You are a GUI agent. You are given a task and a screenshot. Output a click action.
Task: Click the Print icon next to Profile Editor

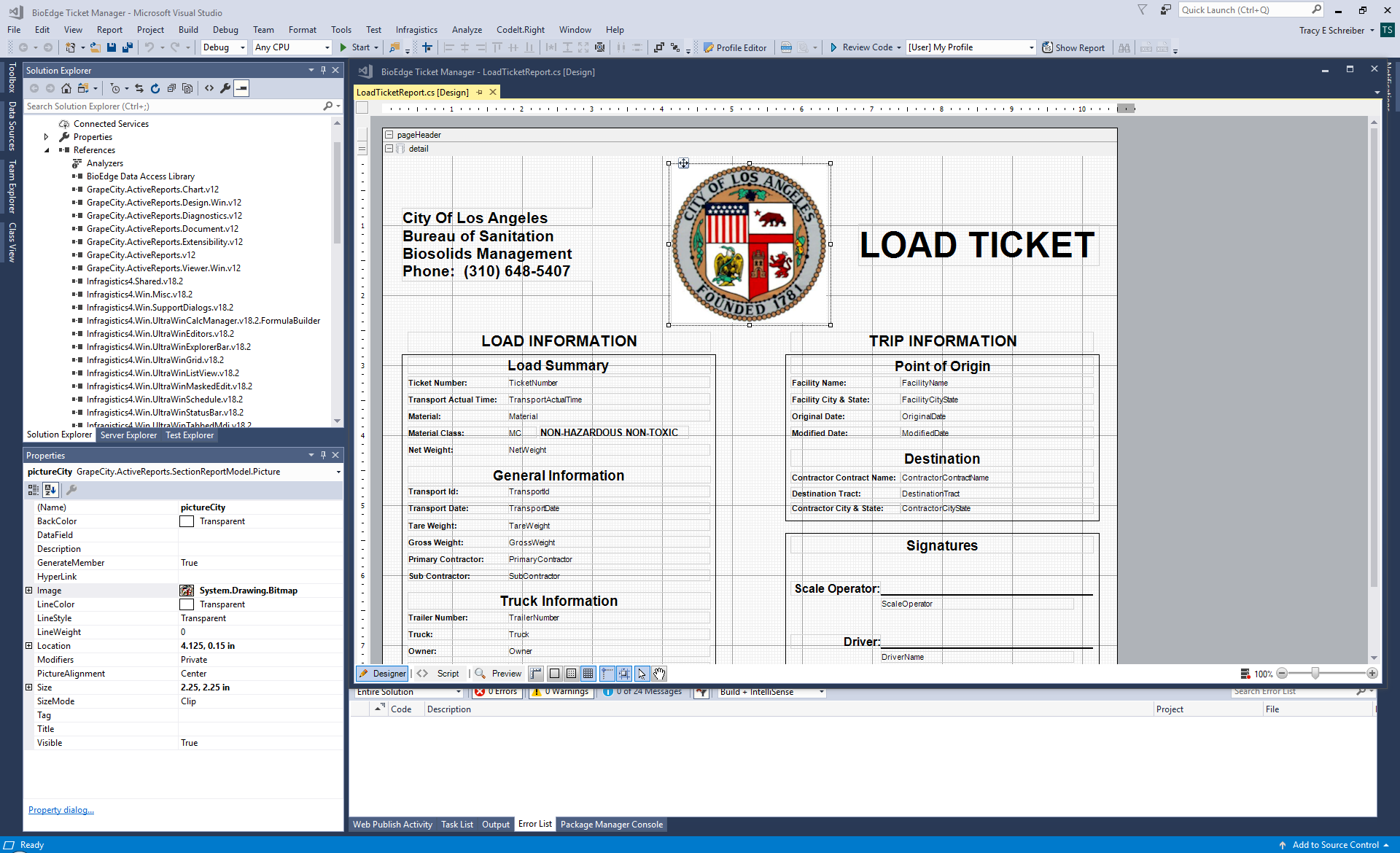coord(786,47)
